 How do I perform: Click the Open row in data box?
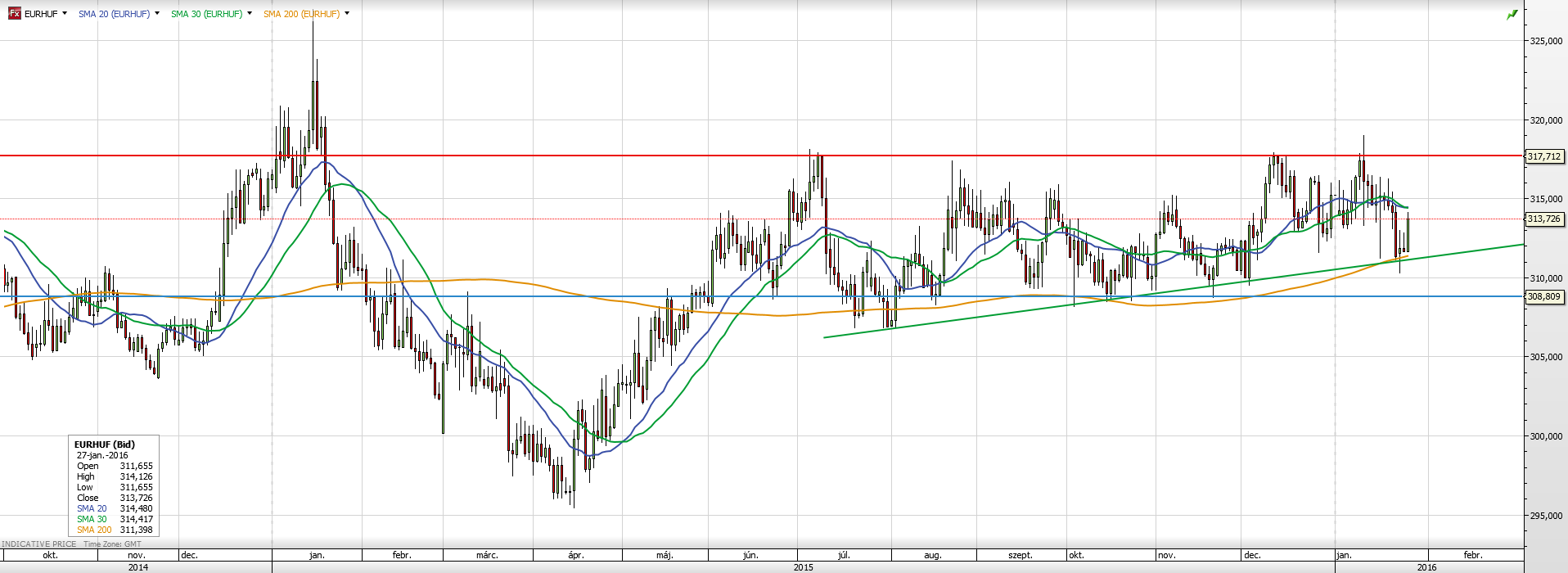click(x=115, y=466)
